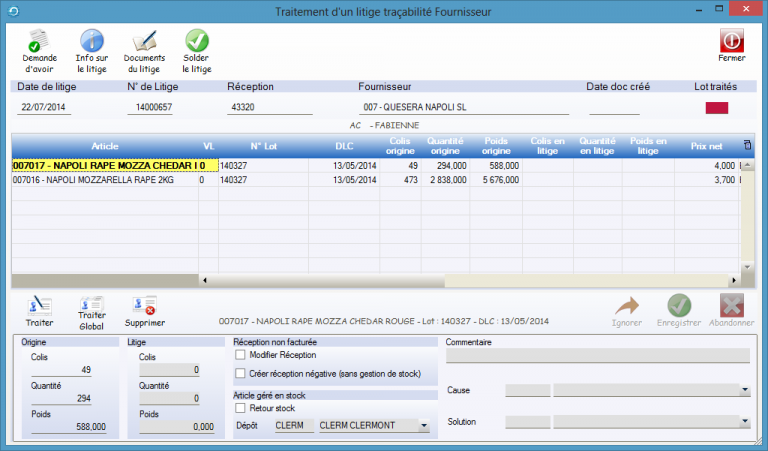Select the NAPOLI MOZZARELLA RAPE 2KG row
Image resolution: width=768 pixels, height=451 pixels.
click(x=105, y=180)
